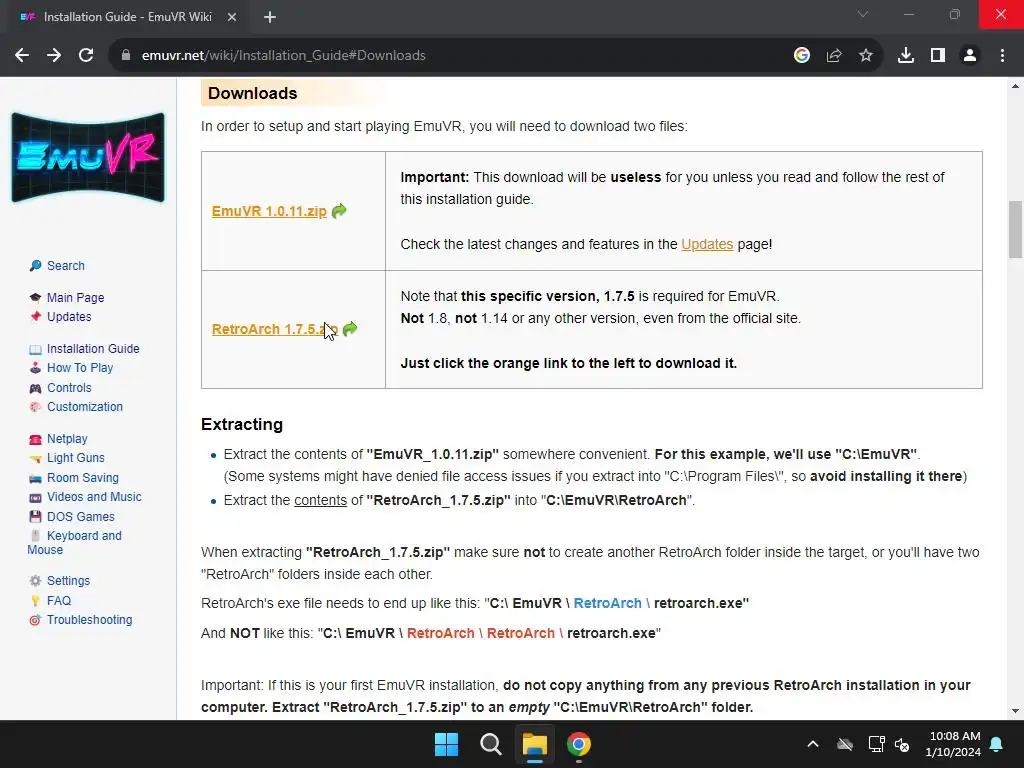Click green arrow next to RetroArch 1.7.5.zip

(350, 328)
